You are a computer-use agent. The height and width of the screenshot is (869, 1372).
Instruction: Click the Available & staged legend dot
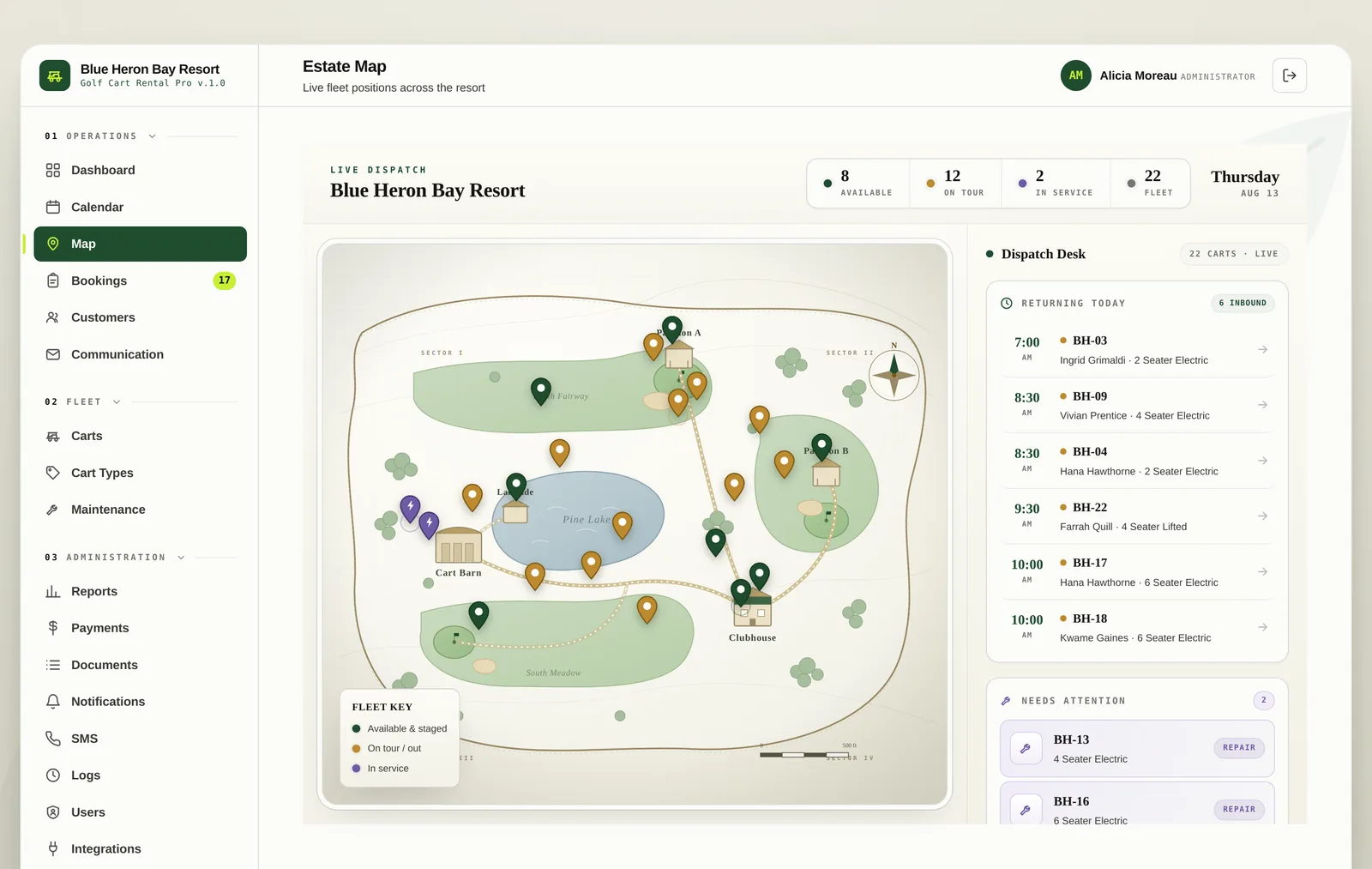point(356,728)
